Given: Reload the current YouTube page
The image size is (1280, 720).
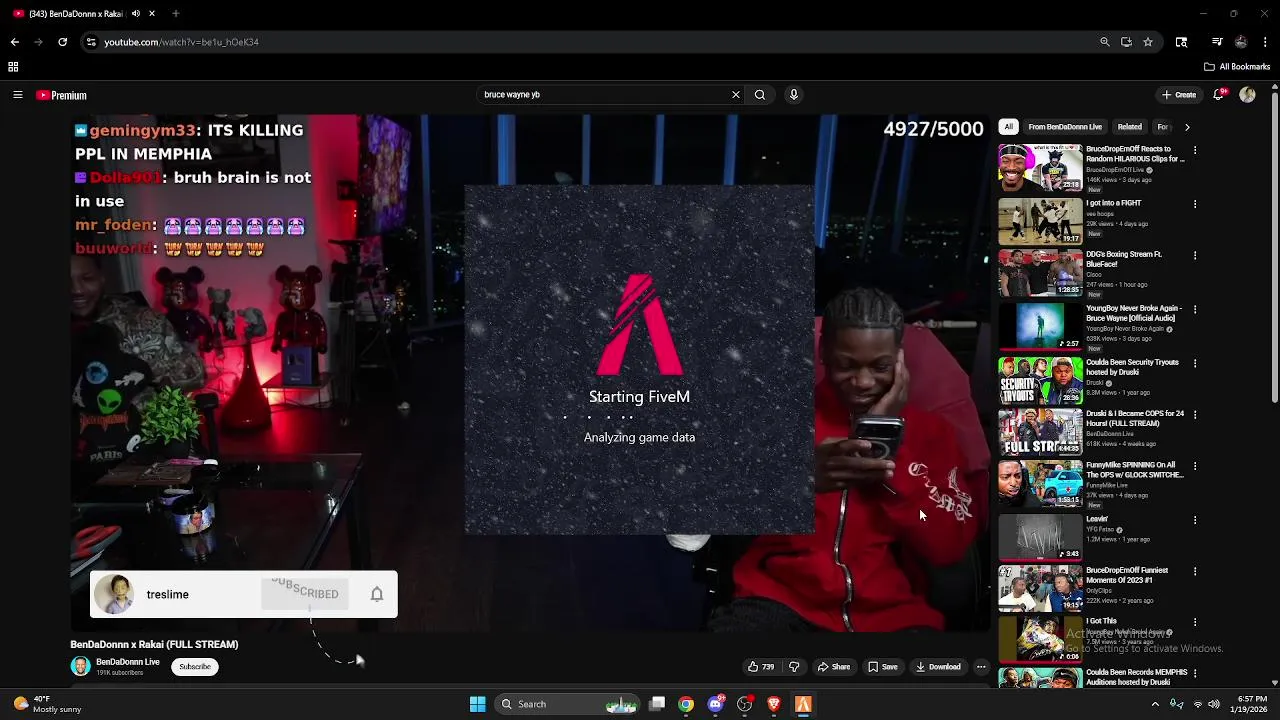Looking at the screenshot, I should point(62,42).
